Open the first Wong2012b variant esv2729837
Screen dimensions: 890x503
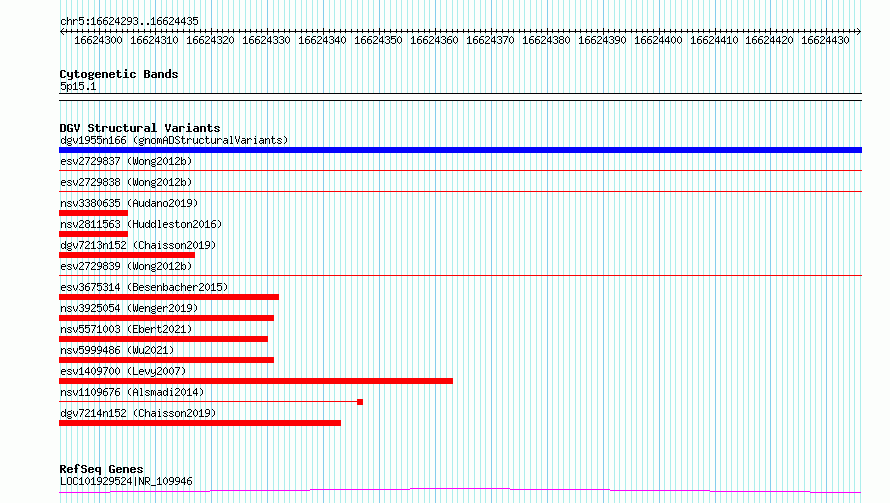[x=126, y=161]
